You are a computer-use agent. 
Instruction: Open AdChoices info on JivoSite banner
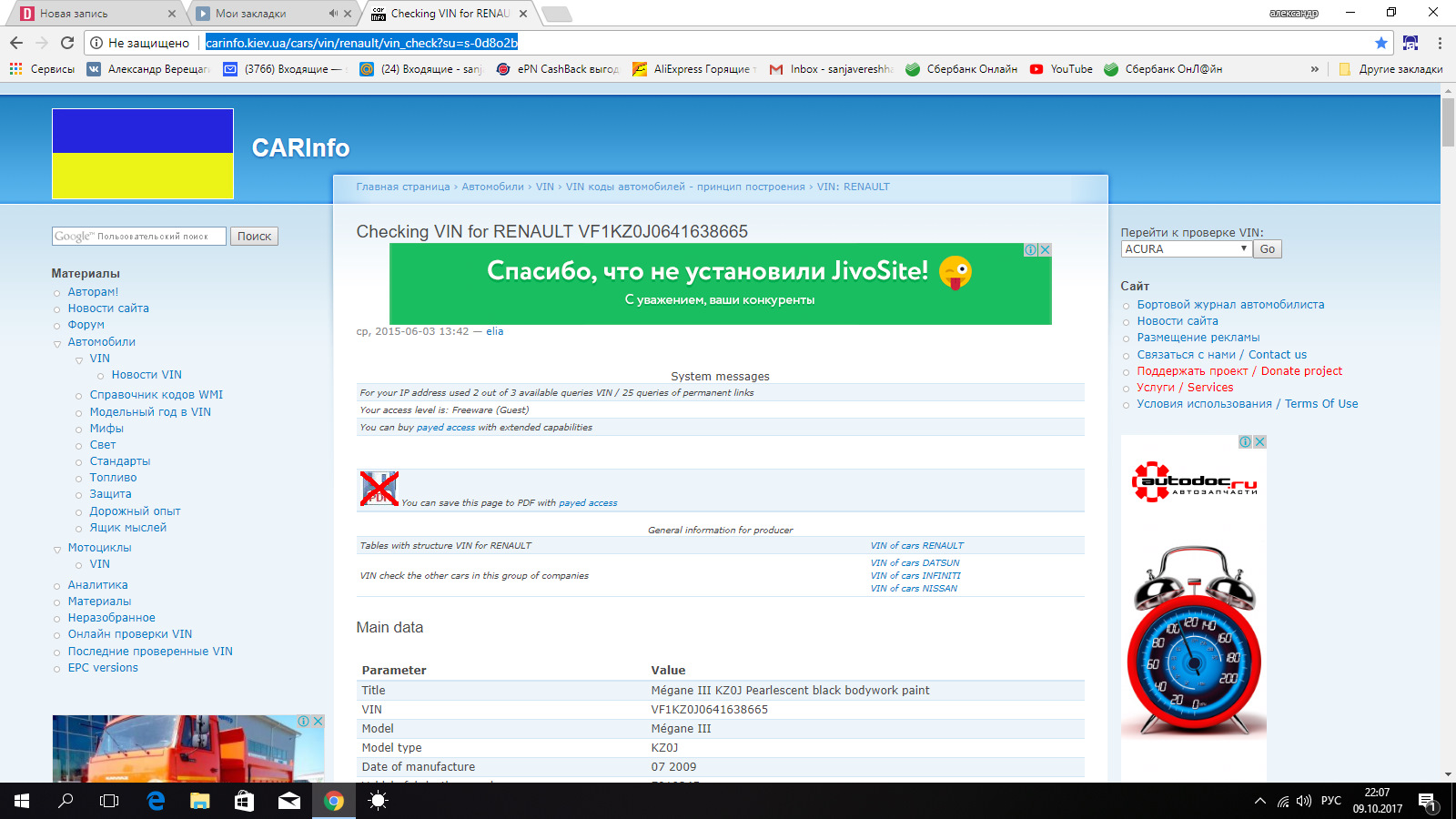pos(1031,250)
